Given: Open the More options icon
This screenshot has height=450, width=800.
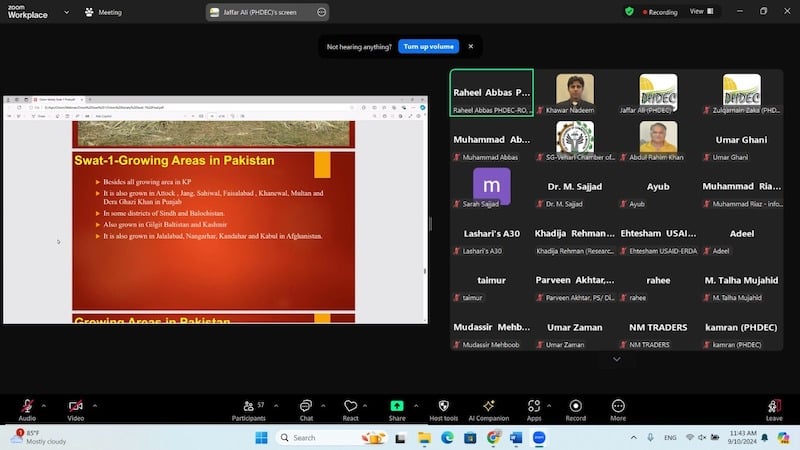Looking at the screenshot, I should pyautogui.click(x=618, y=406).
